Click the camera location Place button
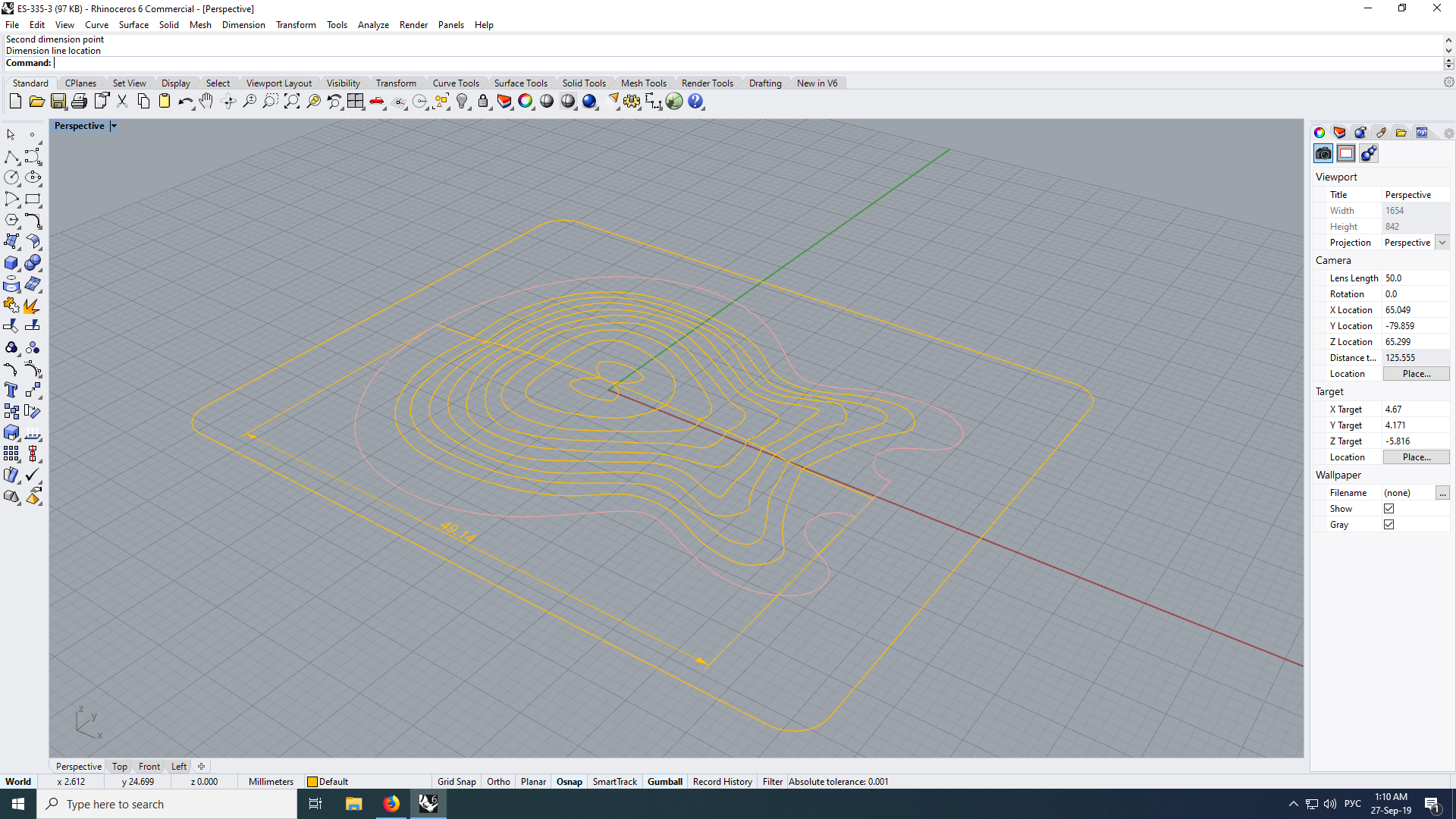 1416,374
